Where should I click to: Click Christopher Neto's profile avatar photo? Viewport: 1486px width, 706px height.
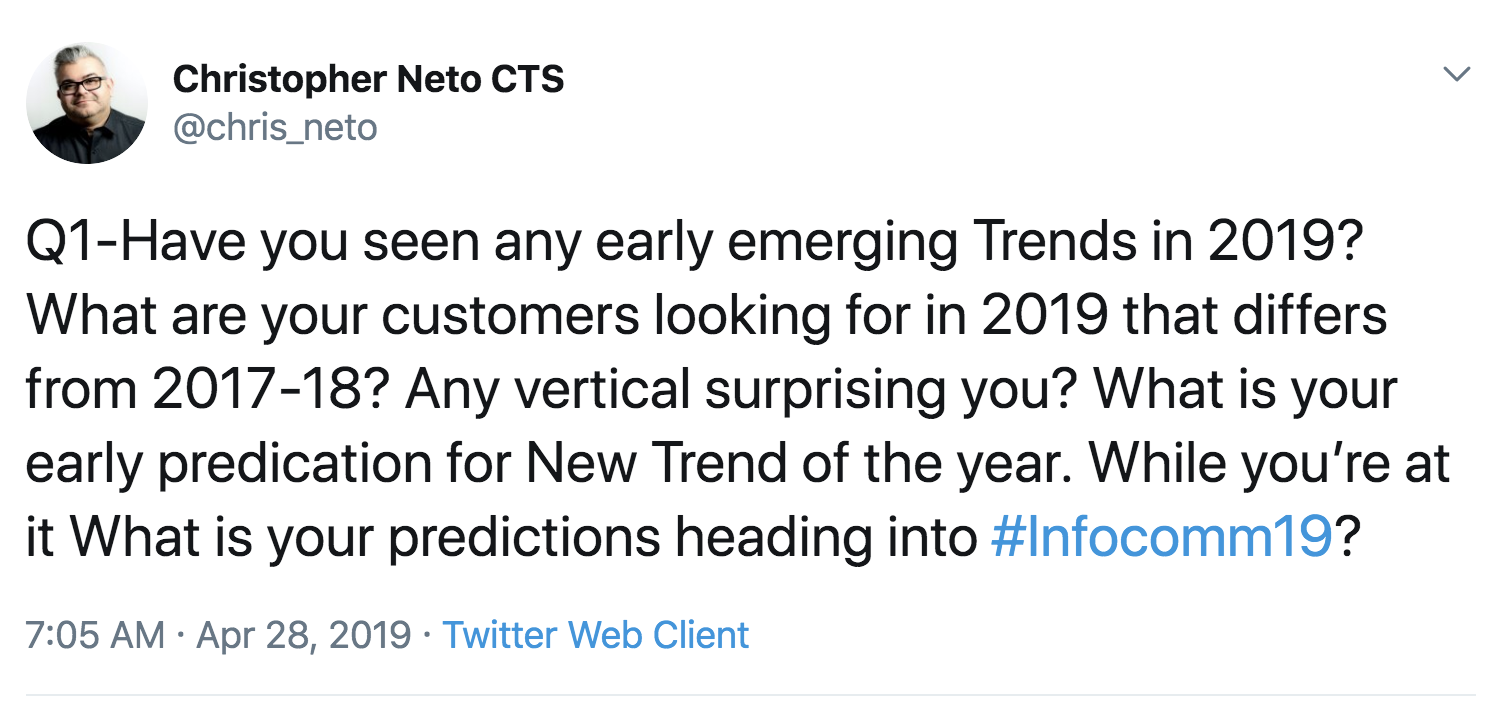pos(87,103)
